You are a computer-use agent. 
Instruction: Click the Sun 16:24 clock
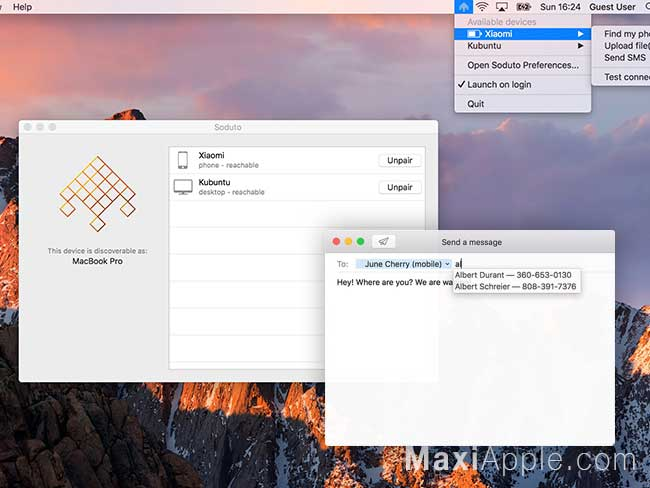[560, 7]
